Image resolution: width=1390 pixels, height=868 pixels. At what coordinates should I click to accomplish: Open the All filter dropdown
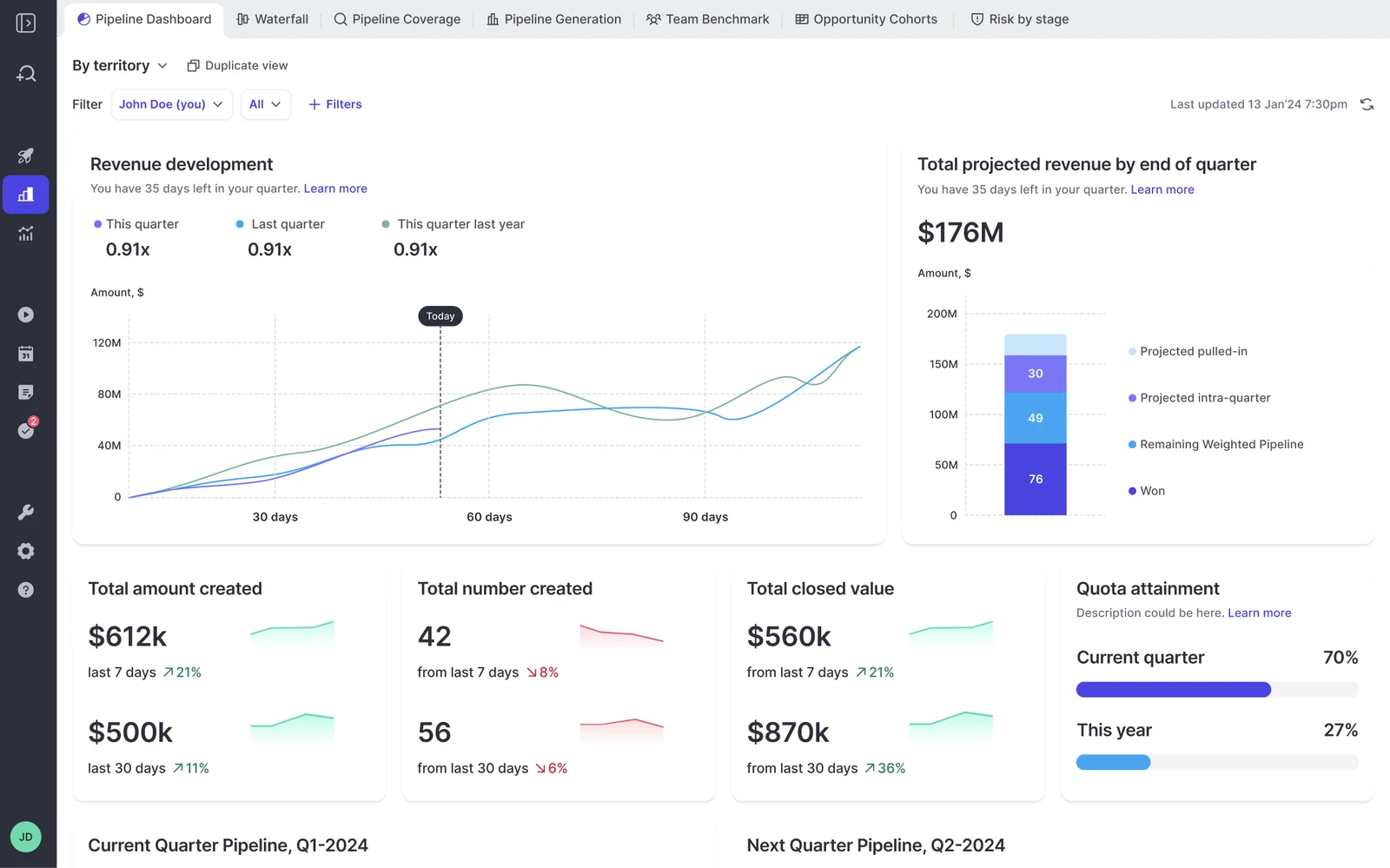[266, 104]
